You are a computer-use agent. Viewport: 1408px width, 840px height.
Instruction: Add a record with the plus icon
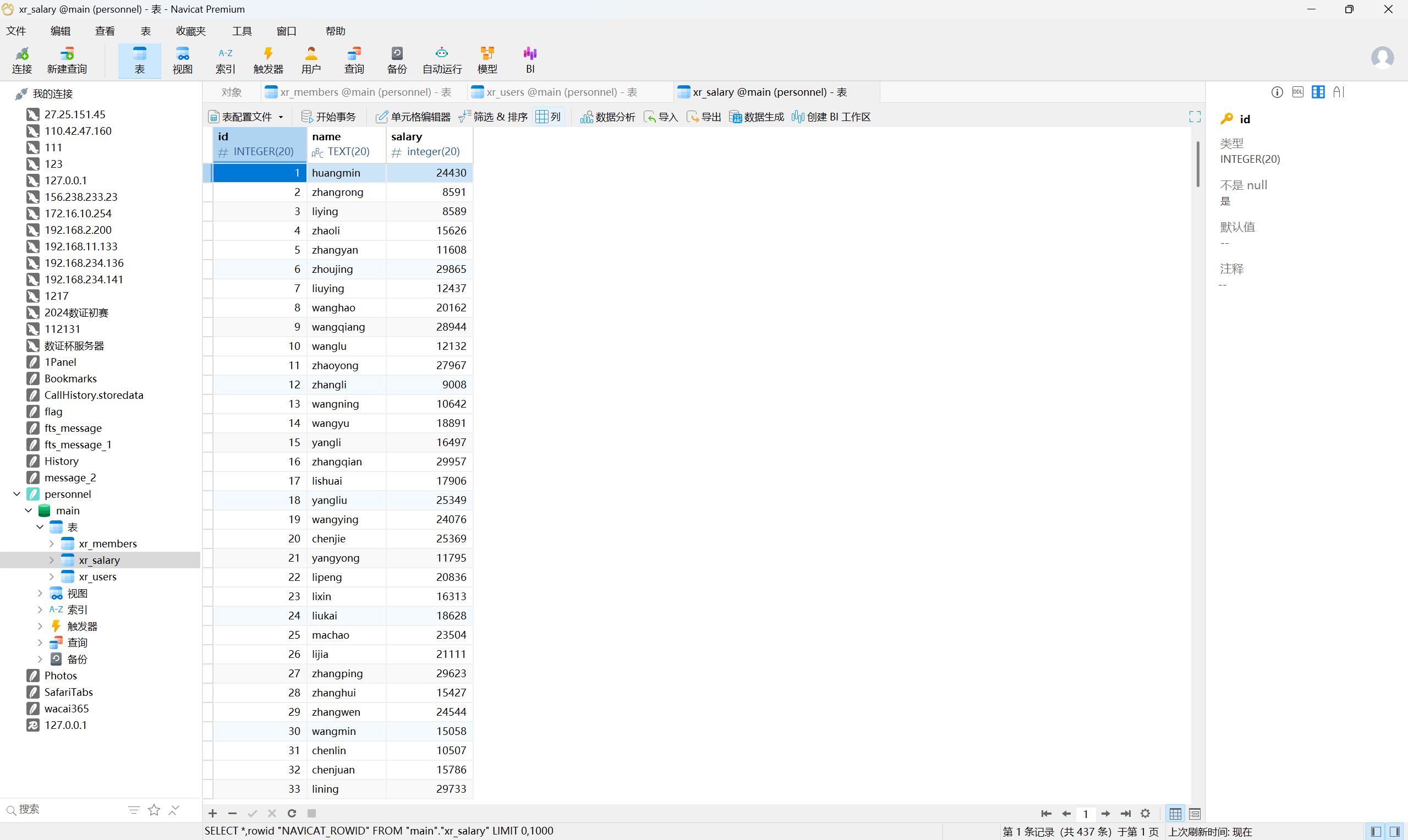click(213, 814)
